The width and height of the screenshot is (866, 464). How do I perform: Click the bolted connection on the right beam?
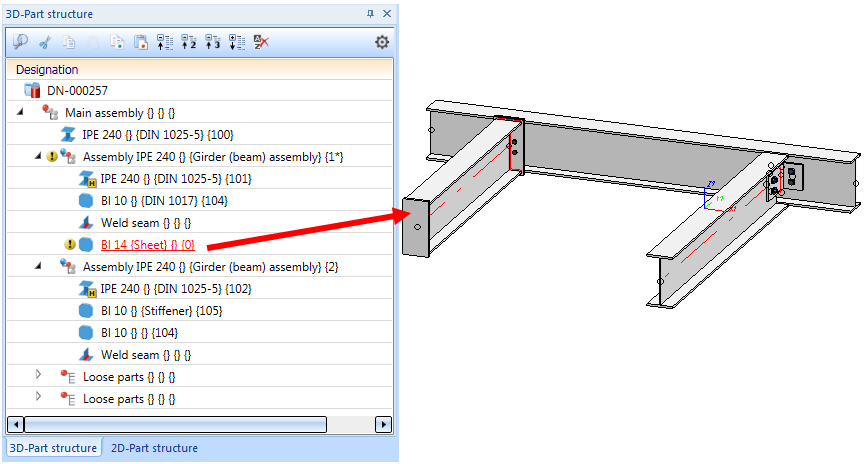coord(784,179)
